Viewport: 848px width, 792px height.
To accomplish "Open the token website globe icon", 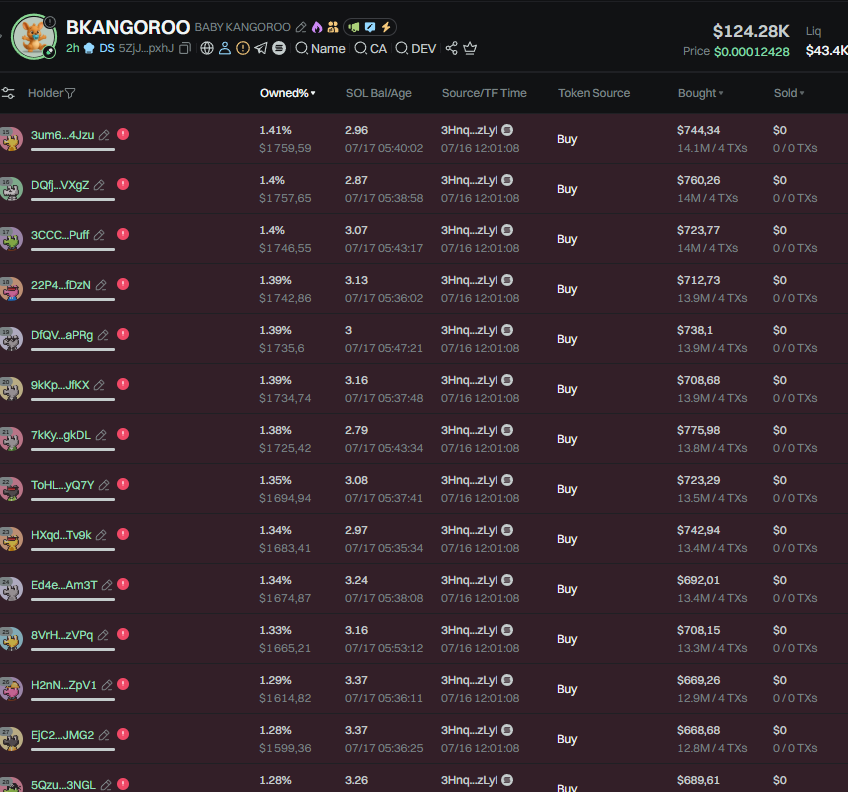I will click(207, 49).
